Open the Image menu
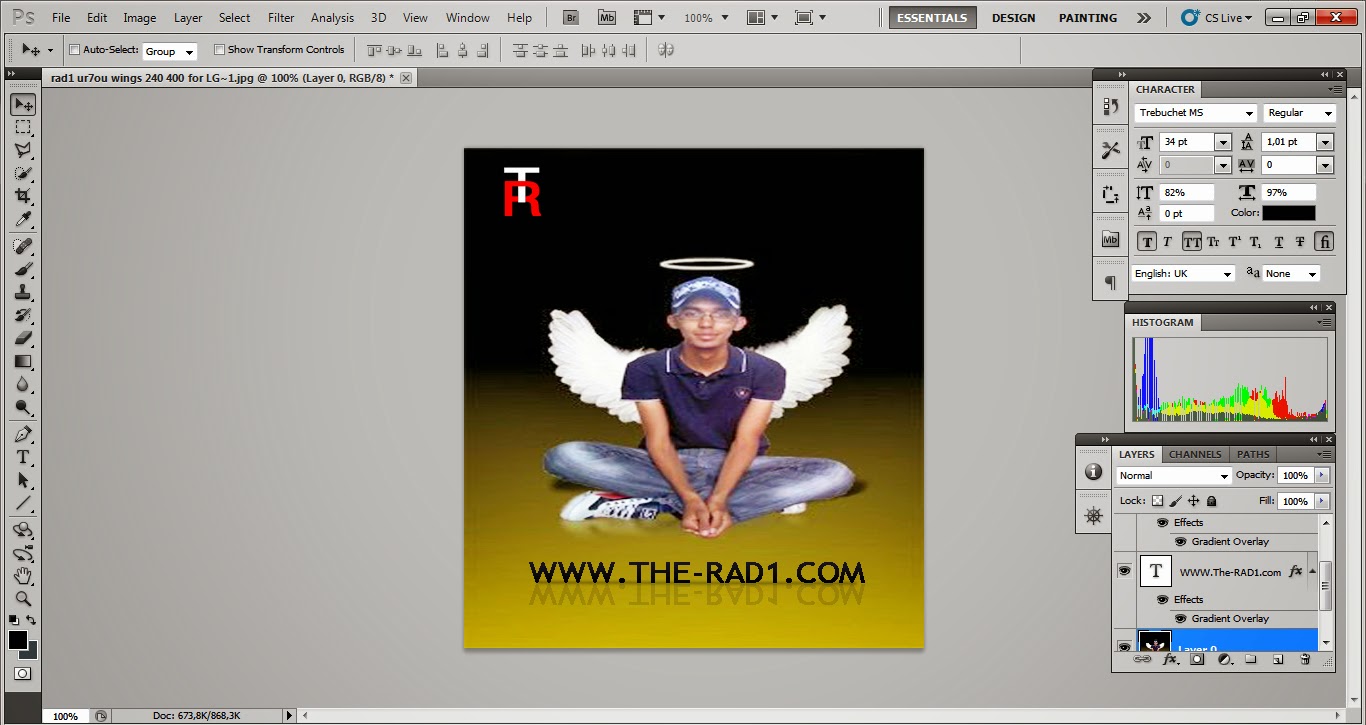Image resolution: width=1366 pixels, height=725 pixels. (x=139, y=18)
